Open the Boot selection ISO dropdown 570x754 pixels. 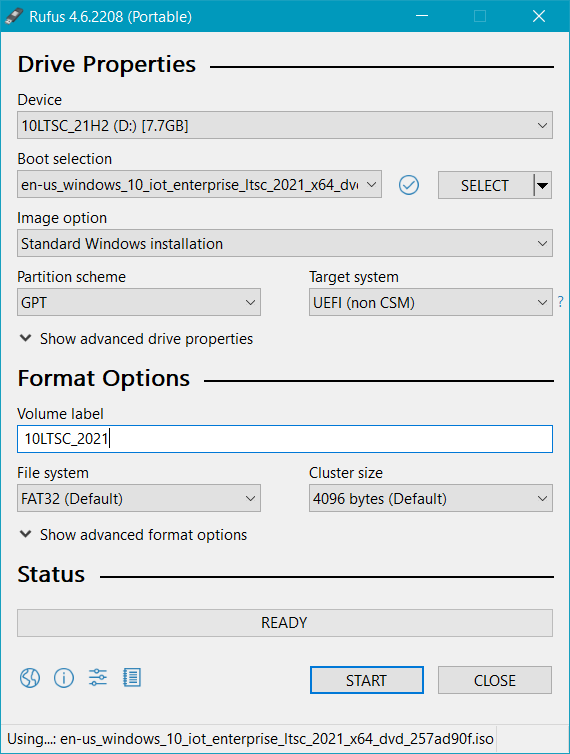(x=199, y=184)
